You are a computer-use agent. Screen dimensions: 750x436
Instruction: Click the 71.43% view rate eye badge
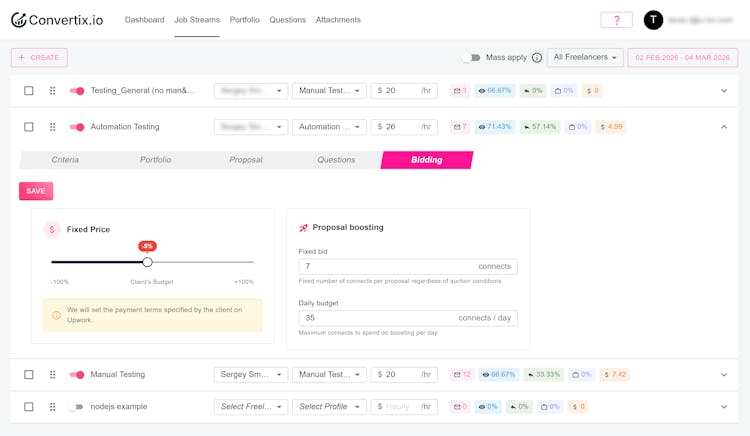pyautogui.click(x=495, y=127)
